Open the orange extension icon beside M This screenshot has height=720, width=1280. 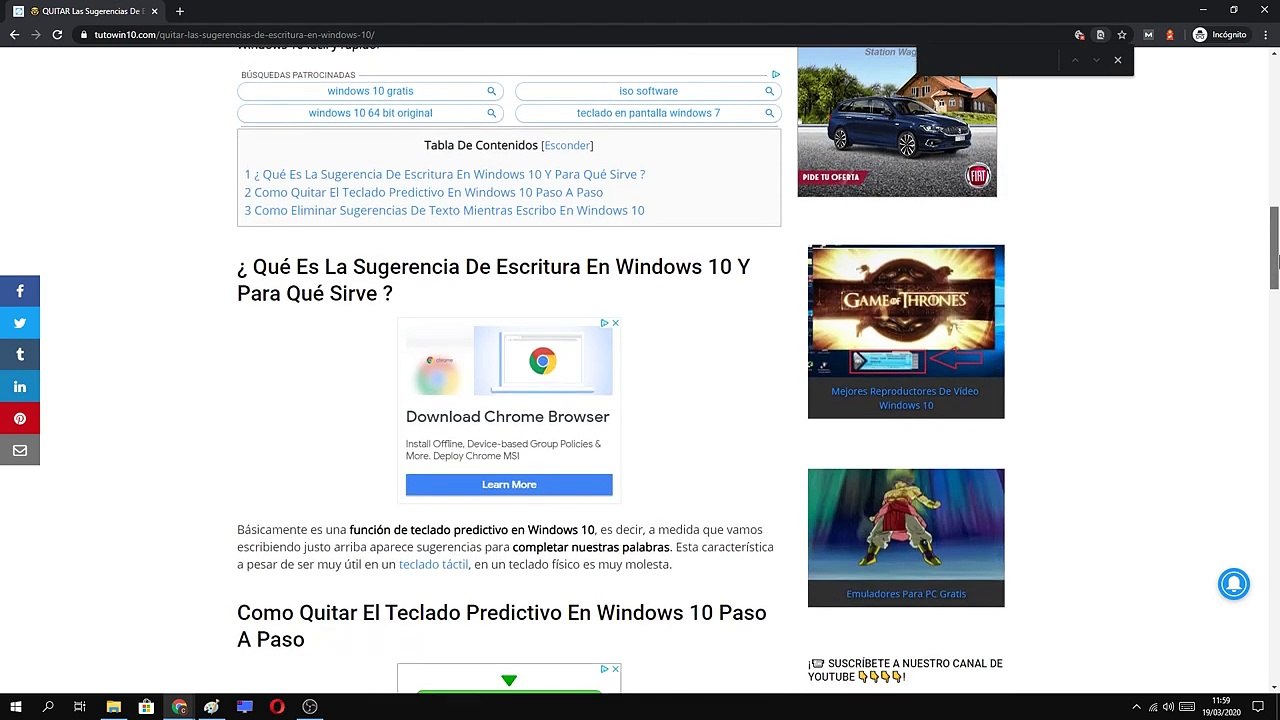click(x=1170, y=35)
